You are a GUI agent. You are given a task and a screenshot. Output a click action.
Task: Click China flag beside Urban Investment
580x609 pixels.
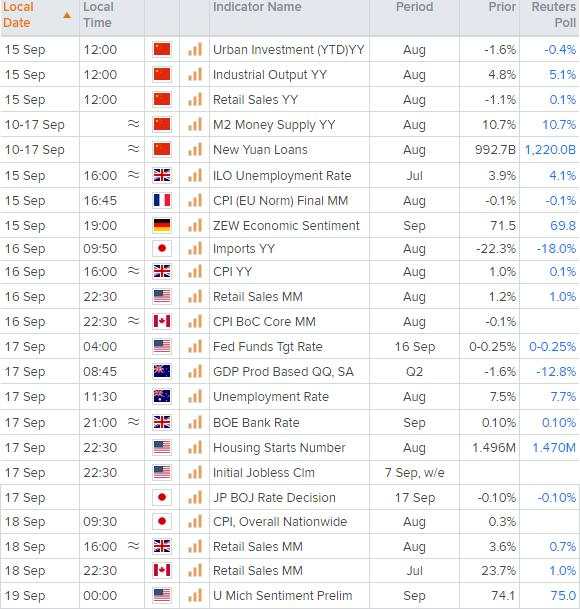tap(162, 49)
